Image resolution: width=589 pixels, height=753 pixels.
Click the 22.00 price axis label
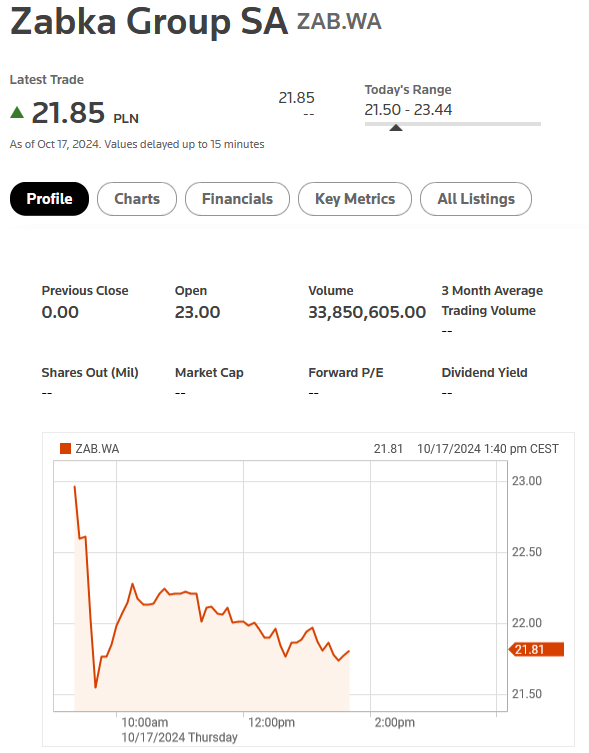(527, 623)
